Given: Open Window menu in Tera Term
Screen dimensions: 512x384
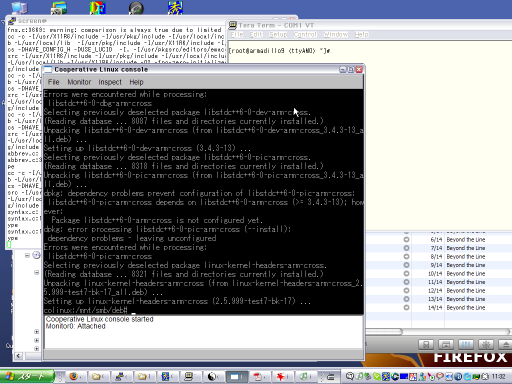Looking at the screenshot, I should (x=336, y=34).
